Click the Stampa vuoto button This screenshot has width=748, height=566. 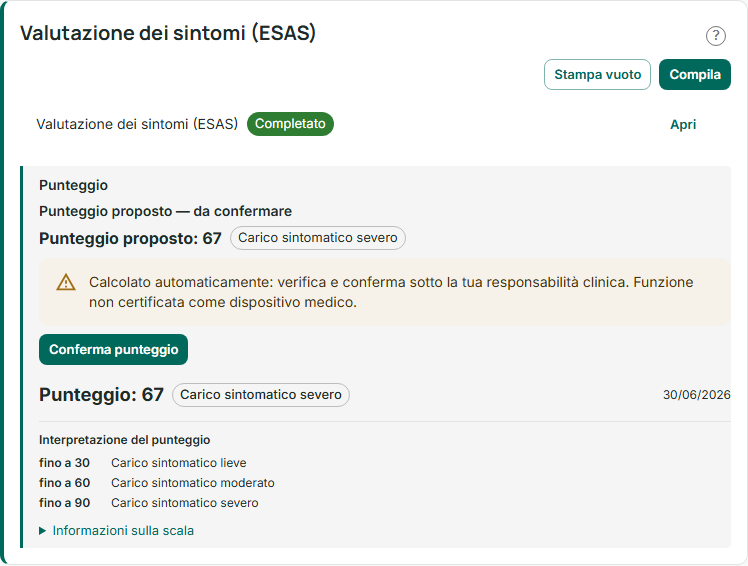pyautogui.click(x=597, y=74)
